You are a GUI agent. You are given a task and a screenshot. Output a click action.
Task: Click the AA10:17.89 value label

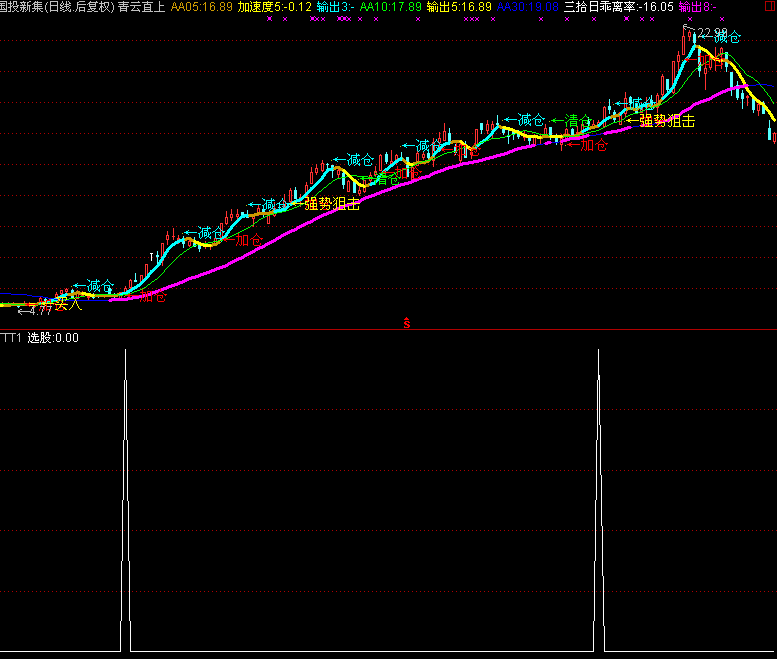[390, 7]
